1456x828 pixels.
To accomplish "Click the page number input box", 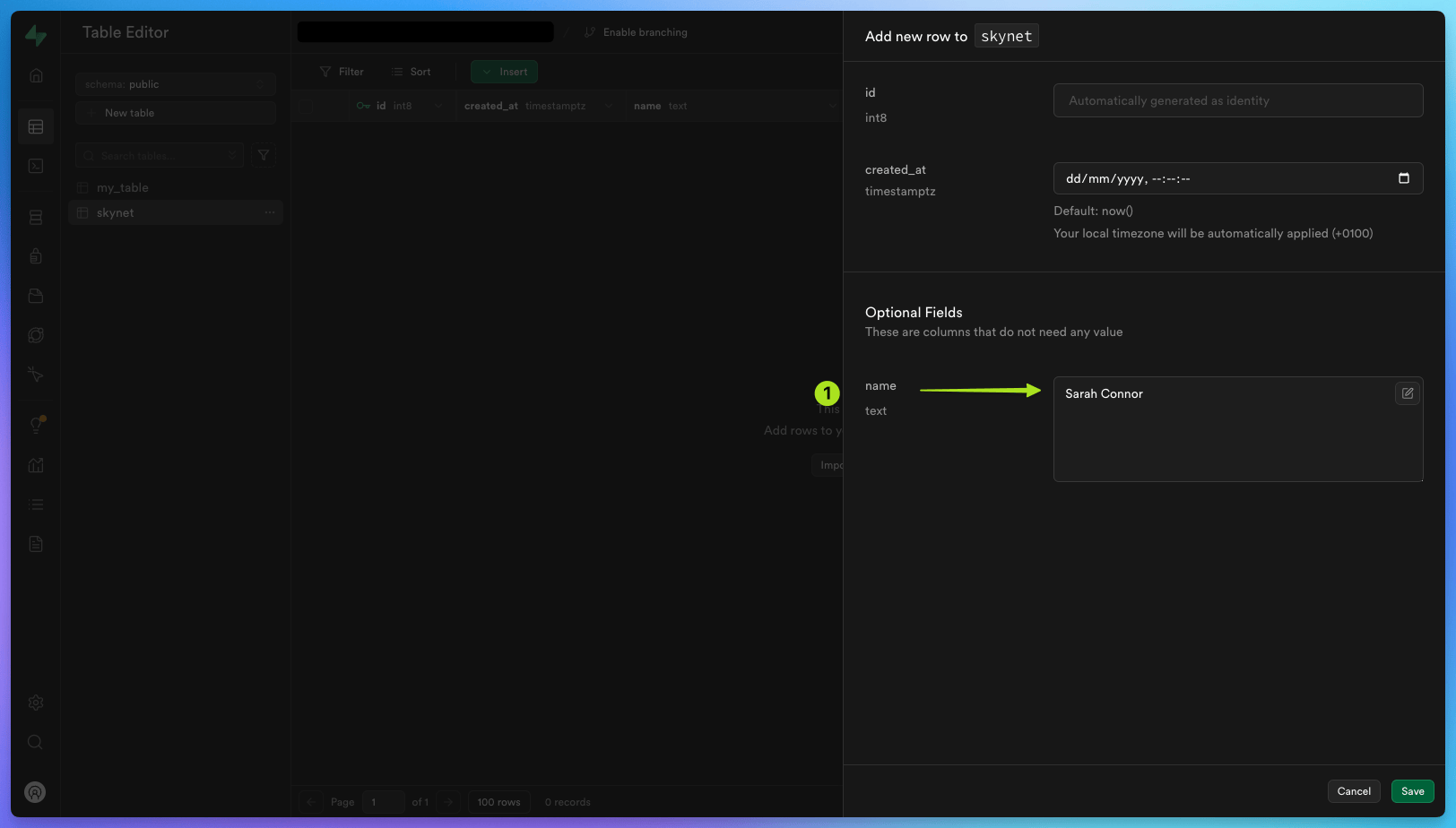I will [383, 802].
